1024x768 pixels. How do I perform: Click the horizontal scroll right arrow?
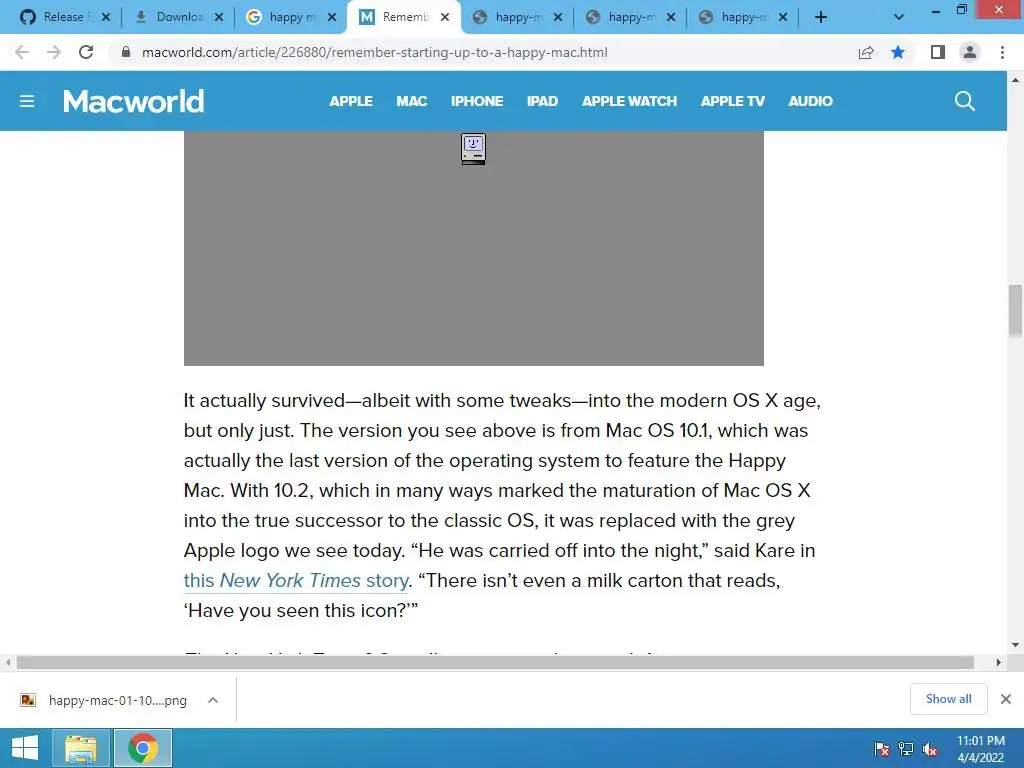tap(998, 662)
